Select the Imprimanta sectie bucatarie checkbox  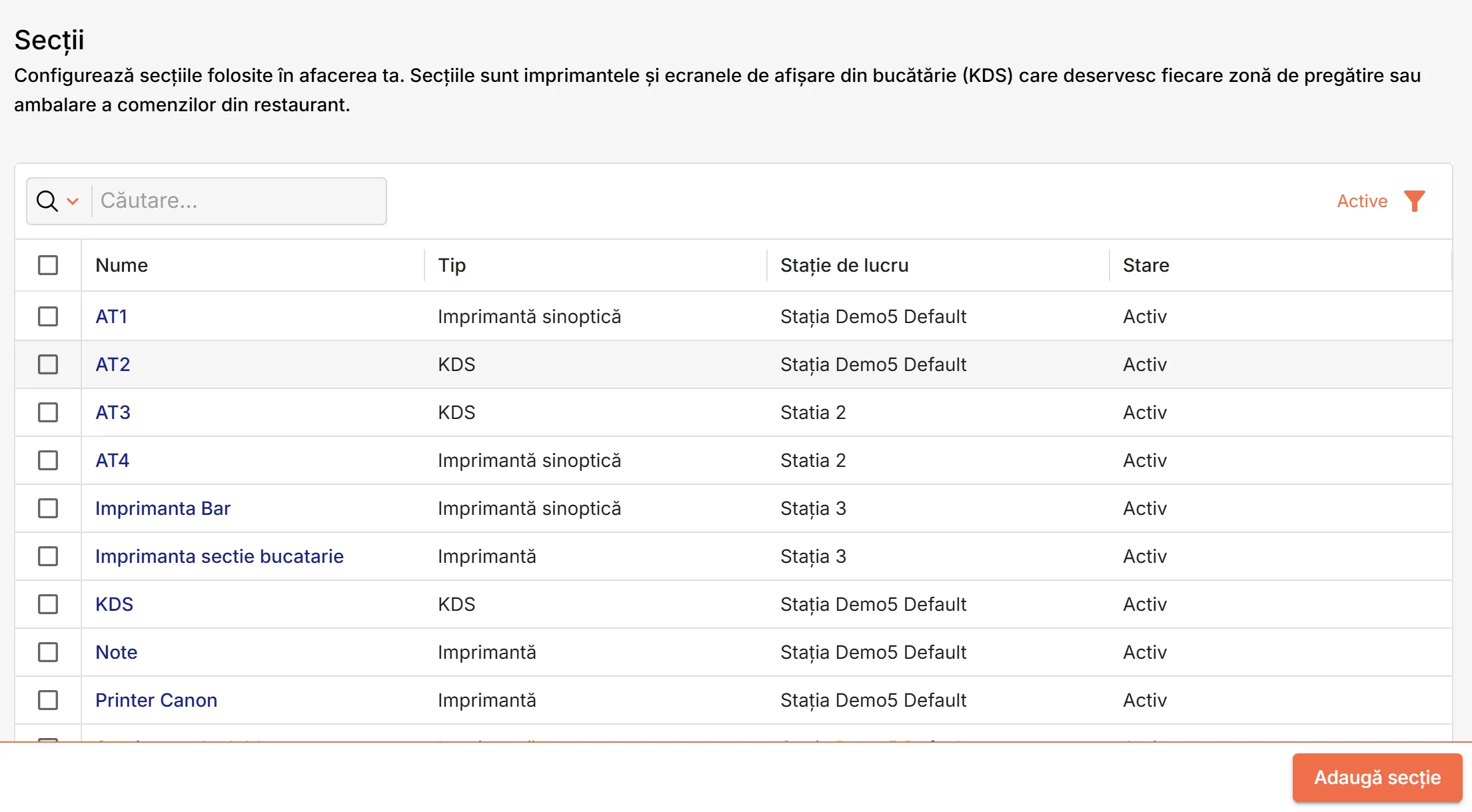pyautogui.click(x=48, y=556)
